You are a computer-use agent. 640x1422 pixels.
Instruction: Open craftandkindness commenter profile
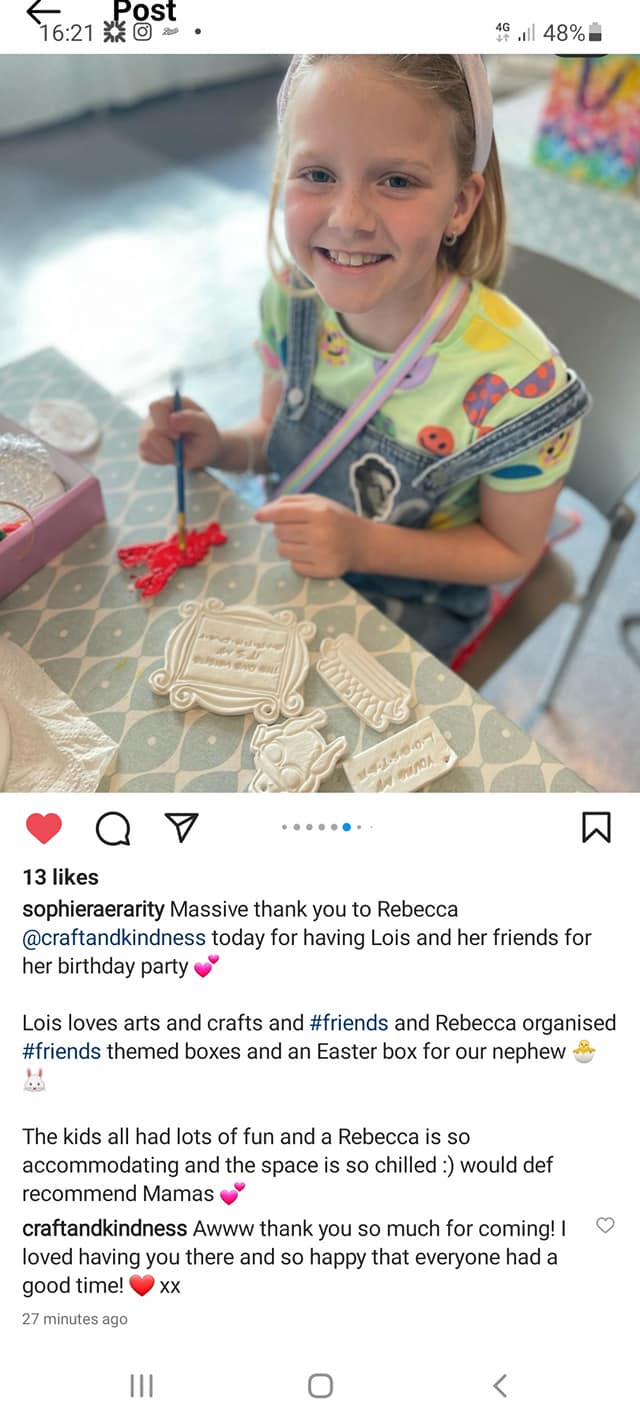[x=104, y=1229]
